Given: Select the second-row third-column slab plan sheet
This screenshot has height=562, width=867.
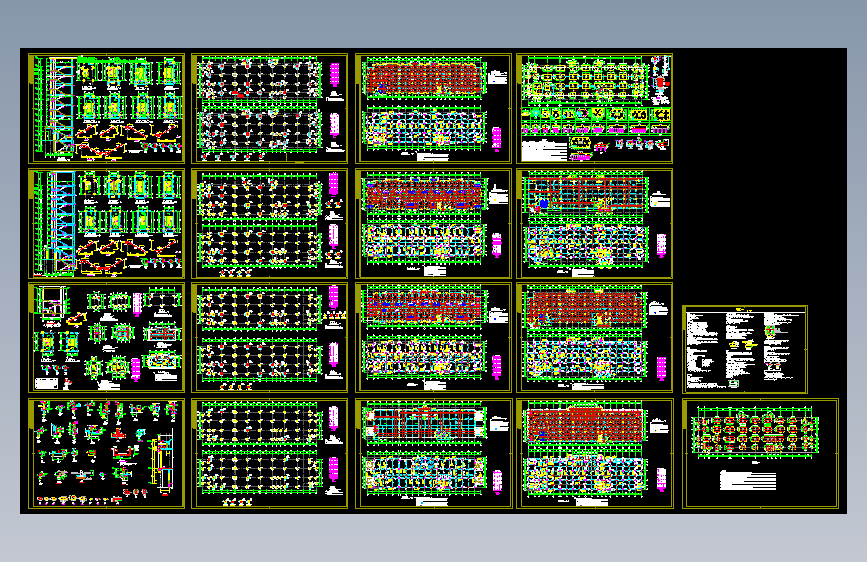Looking at the screenshot, I should pos(433,223).
